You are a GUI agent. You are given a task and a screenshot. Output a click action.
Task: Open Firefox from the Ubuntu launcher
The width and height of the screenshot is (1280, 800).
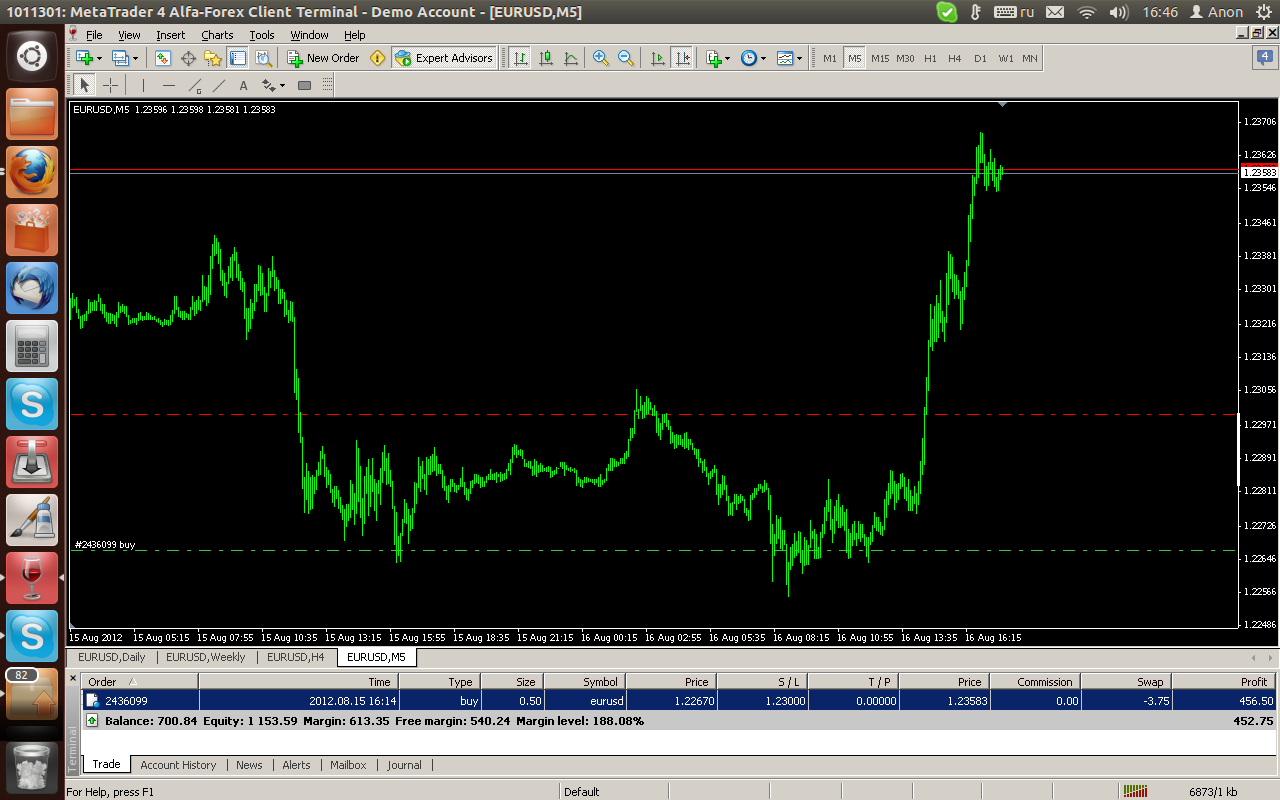(32, 172)
